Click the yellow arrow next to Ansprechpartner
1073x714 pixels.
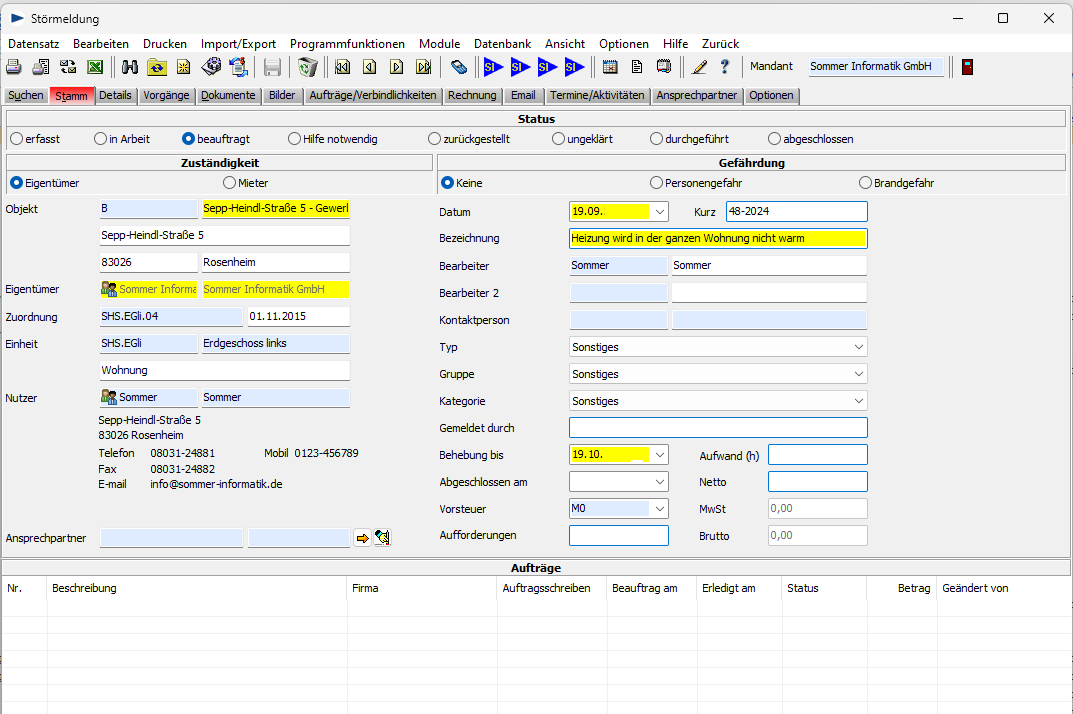tap(362, 538)
